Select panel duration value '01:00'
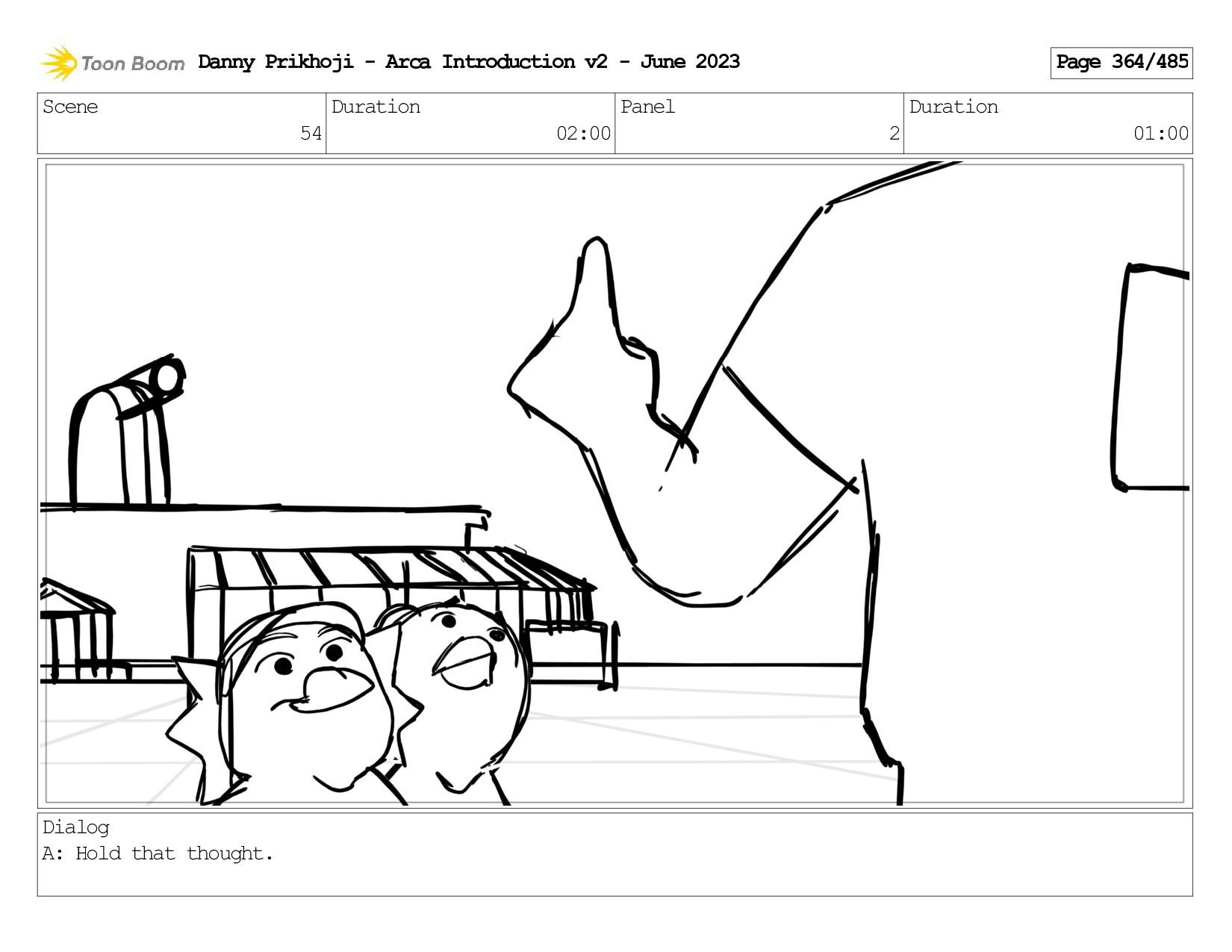The image size is (1232, 952). (1160, 134)
